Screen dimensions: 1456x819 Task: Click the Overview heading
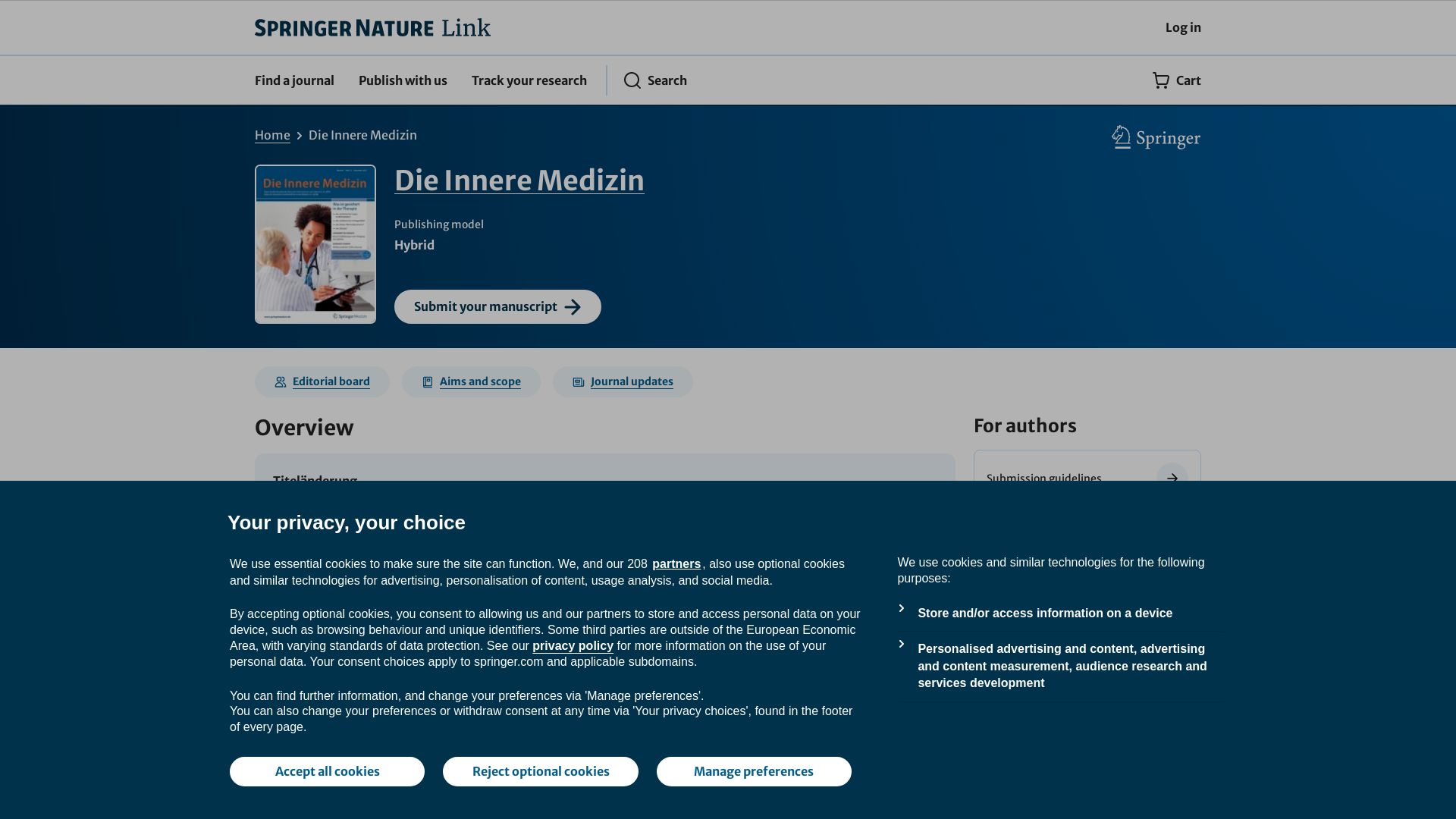304,428
